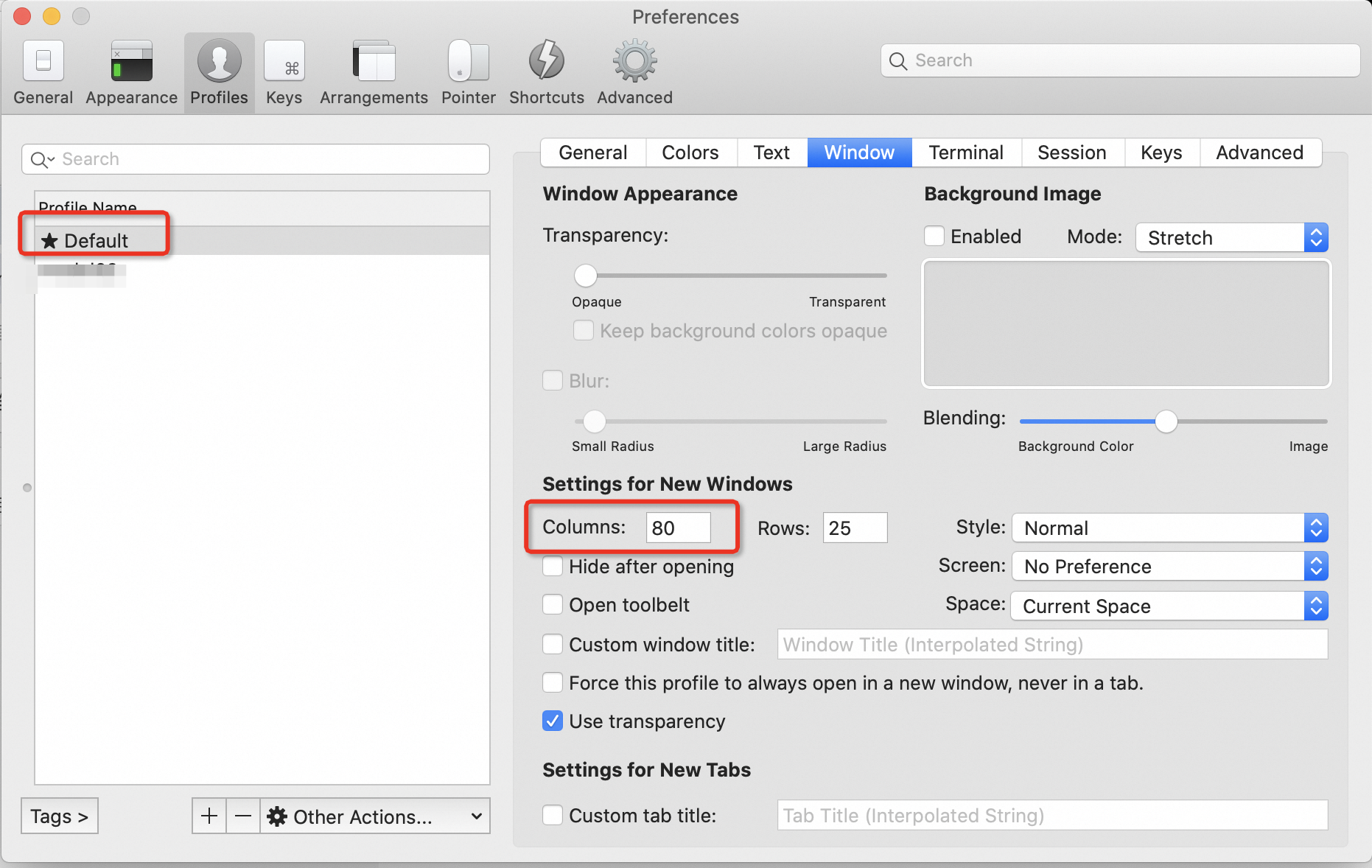This screenshot has height=868, width=1372.
Task: Open the Other Actions dropdown
Action: [x=375, y=816]
